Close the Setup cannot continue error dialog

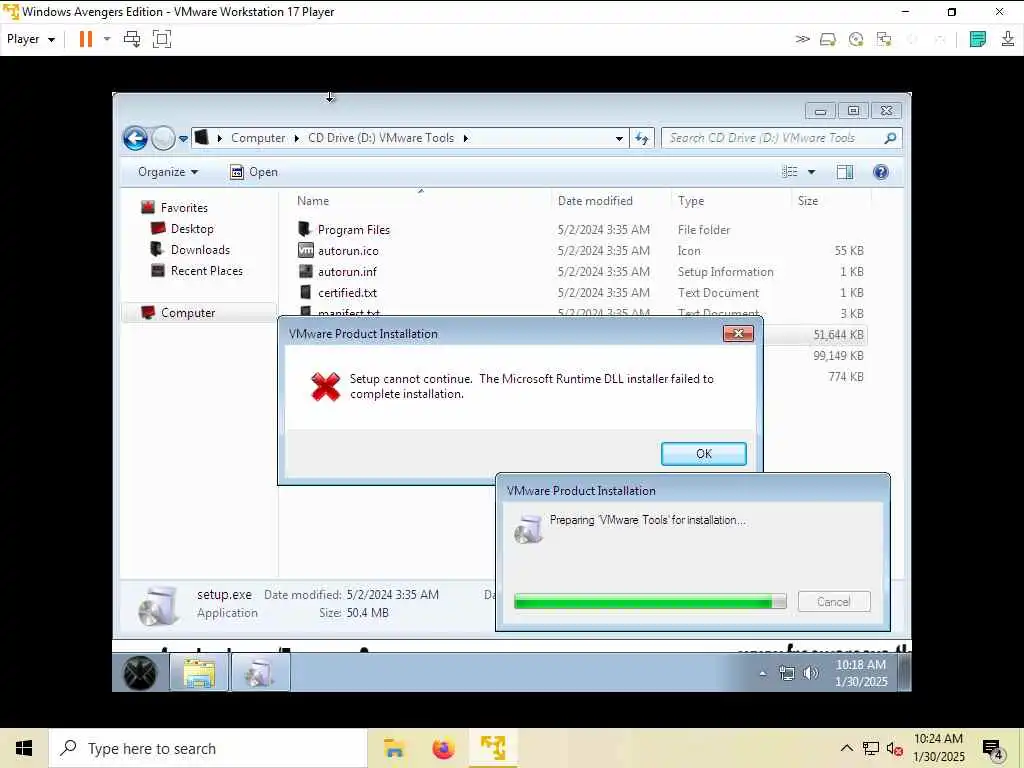tap(738, 334)
